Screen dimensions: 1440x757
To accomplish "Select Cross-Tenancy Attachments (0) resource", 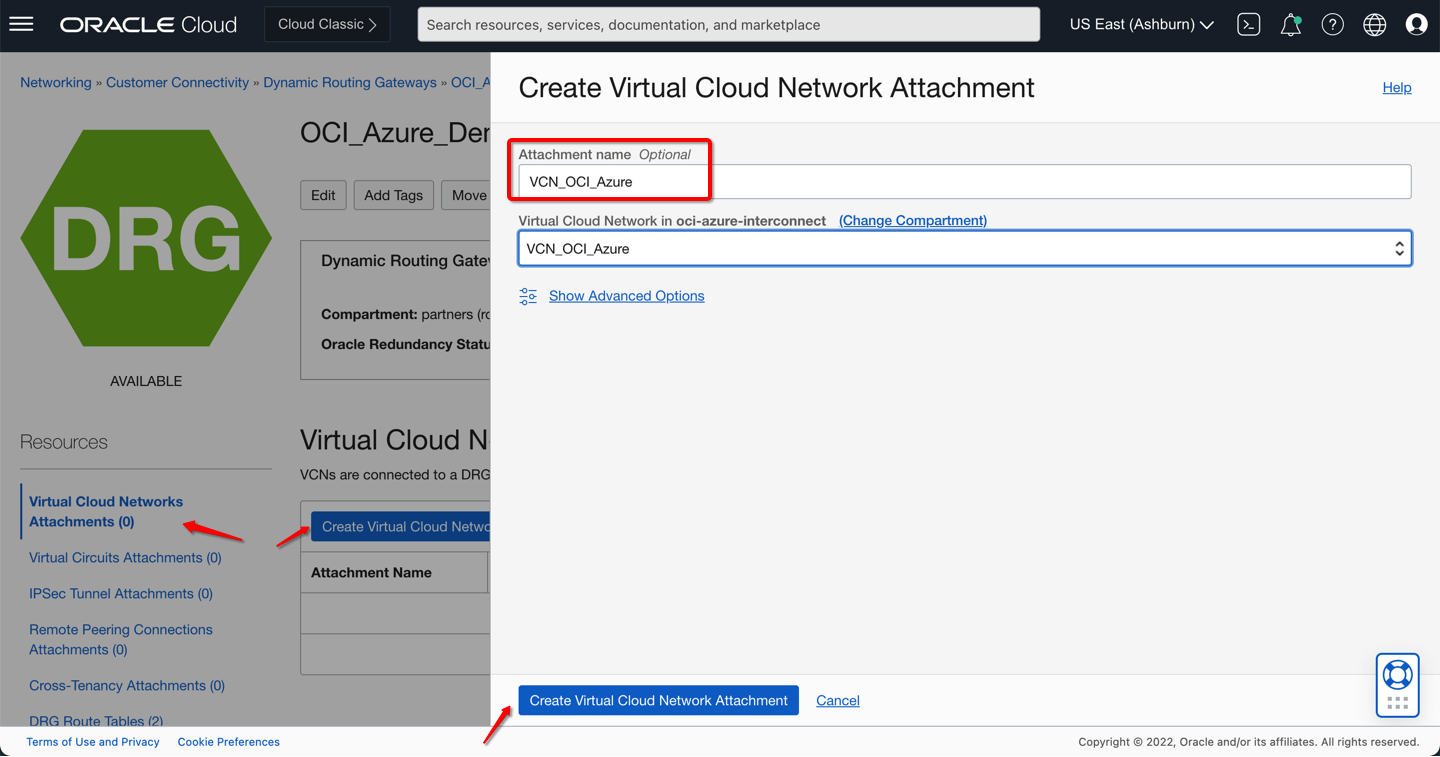I will tap(127, 686).
